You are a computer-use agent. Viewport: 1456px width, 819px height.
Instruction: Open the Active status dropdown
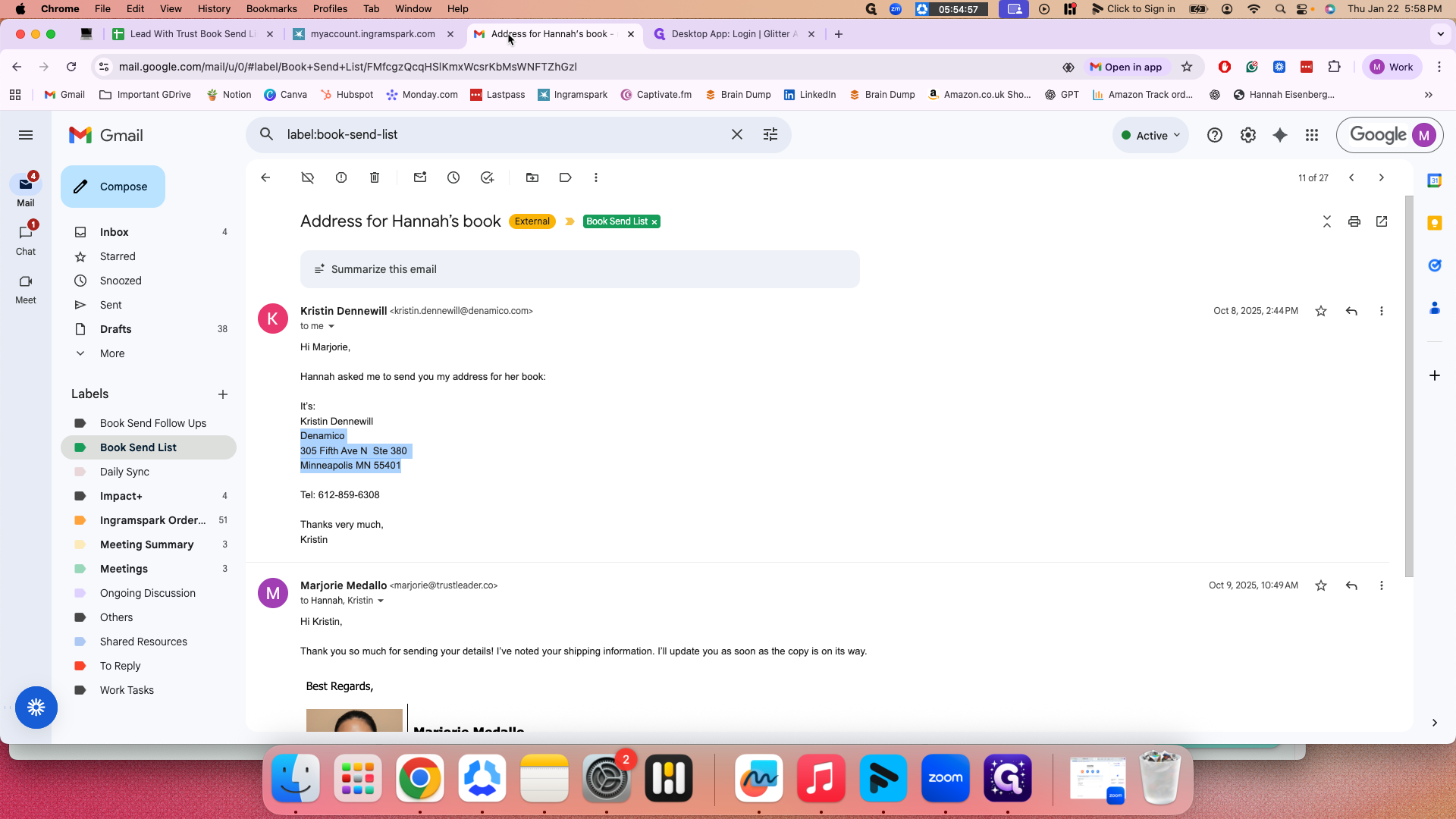[x=1150, y=136]
